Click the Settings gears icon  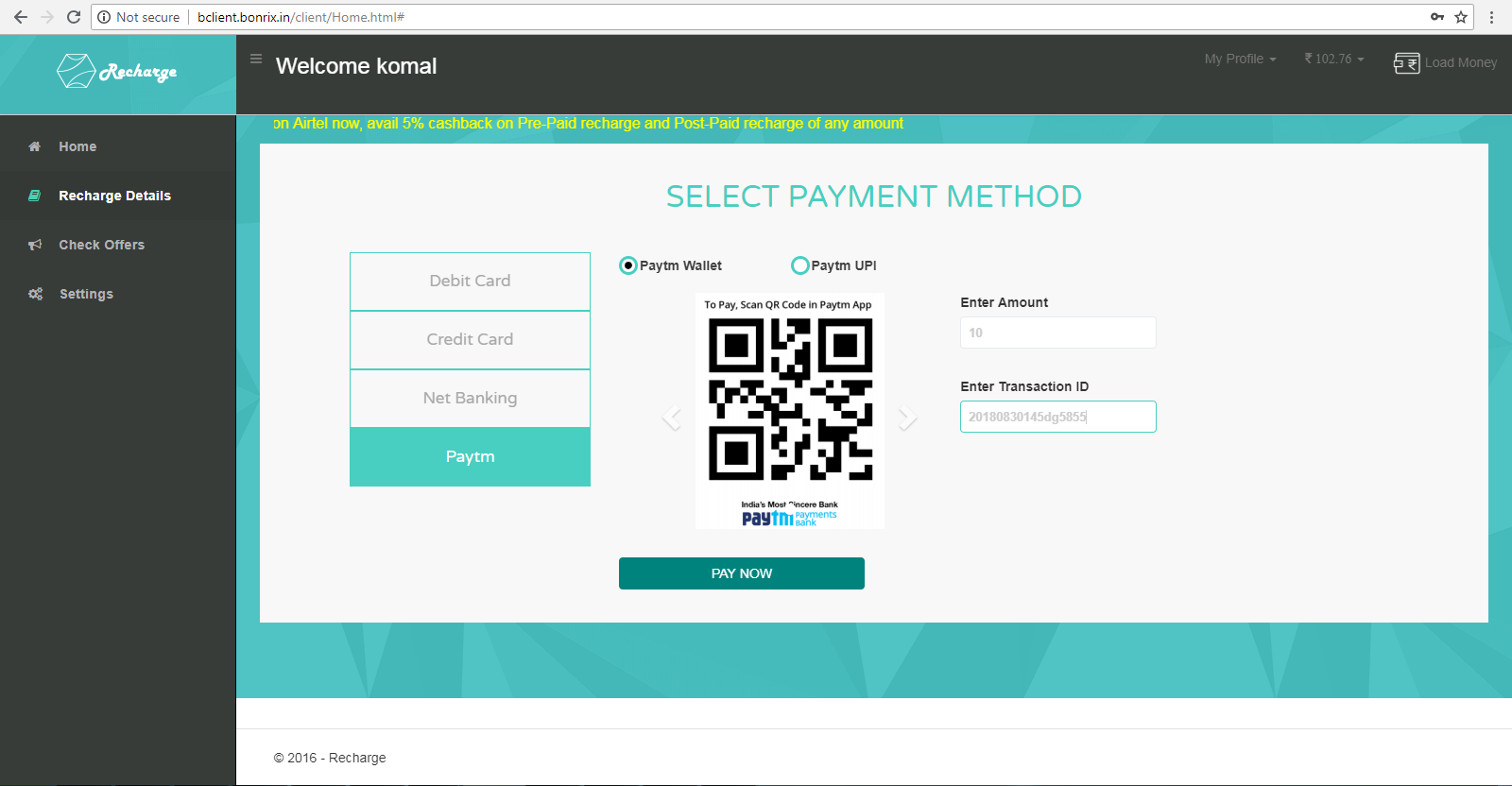pos(36,294)
